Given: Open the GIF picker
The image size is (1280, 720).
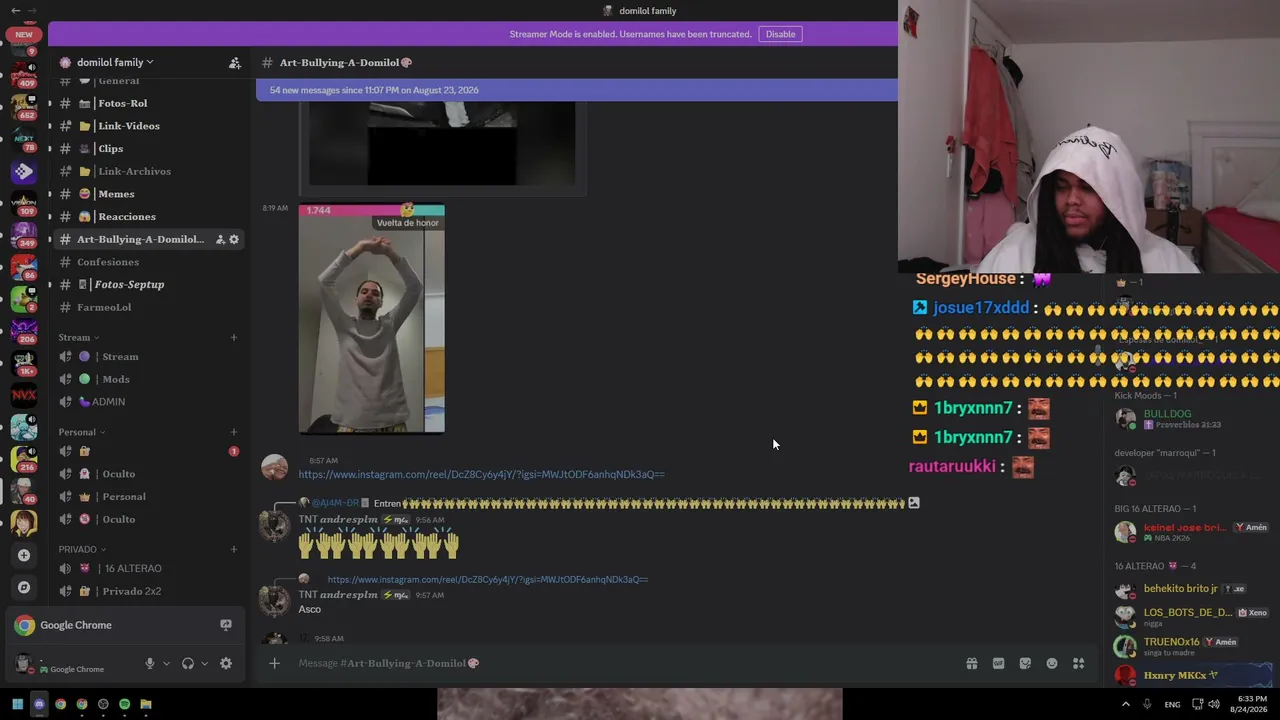Looking at the screenshot, I should [998, 663].
